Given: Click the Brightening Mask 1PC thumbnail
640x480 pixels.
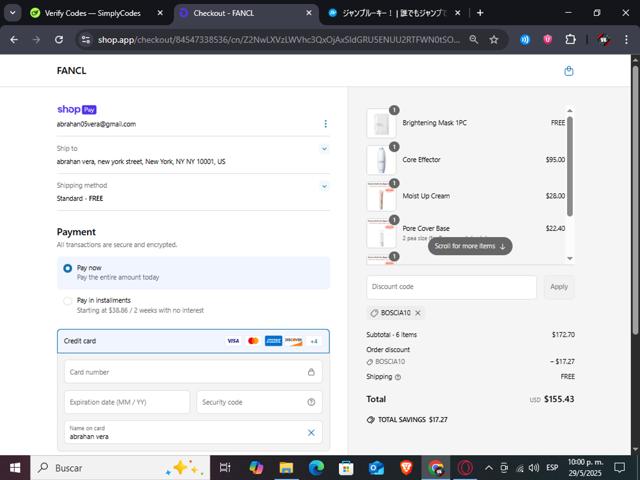Looking at the screenshot, I should (381, 123).
